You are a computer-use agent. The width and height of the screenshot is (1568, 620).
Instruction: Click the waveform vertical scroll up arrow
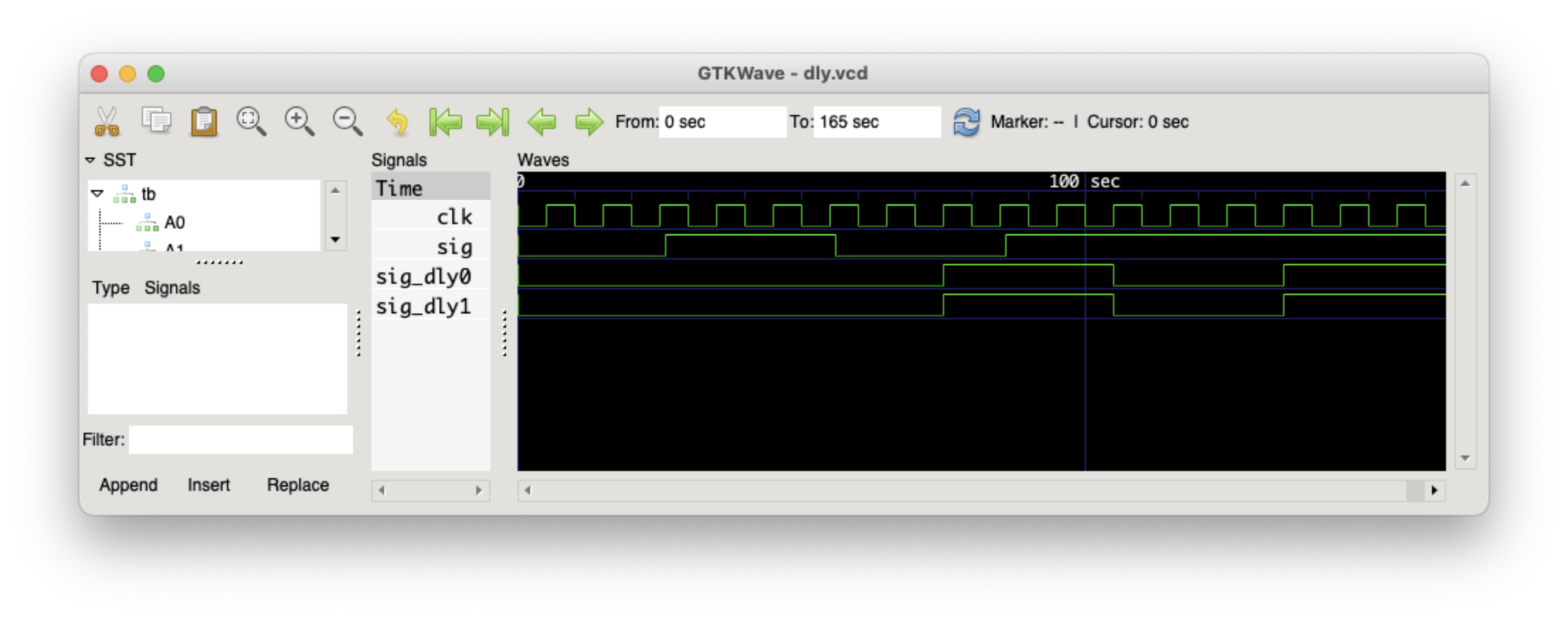click(1465, 184)
